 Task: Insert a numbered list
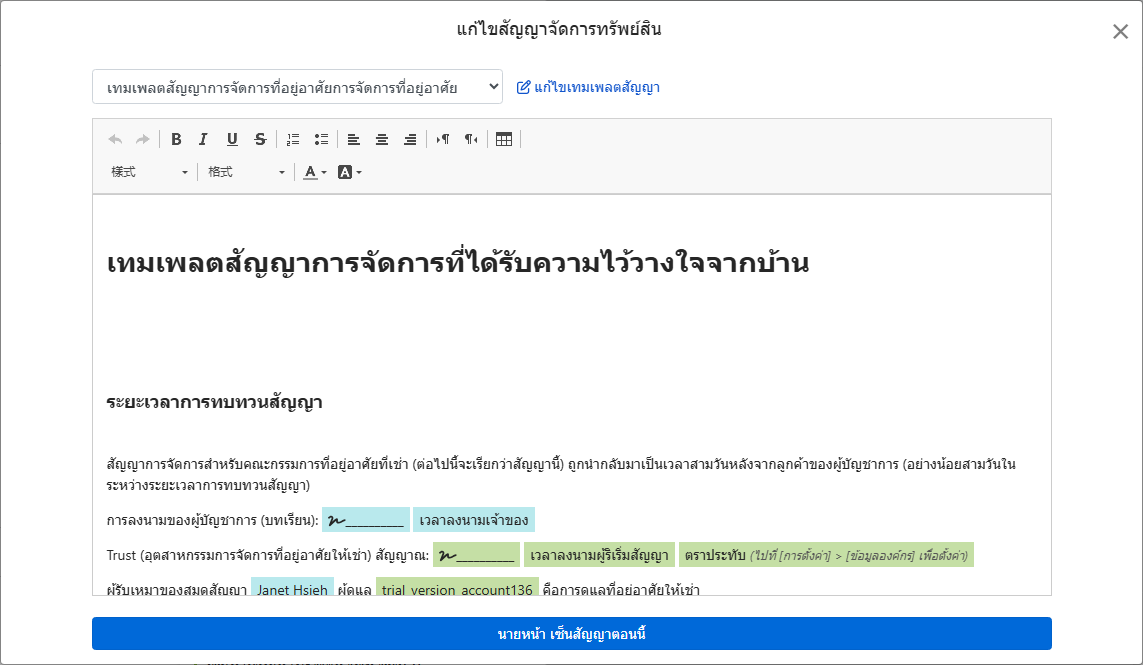293,139
